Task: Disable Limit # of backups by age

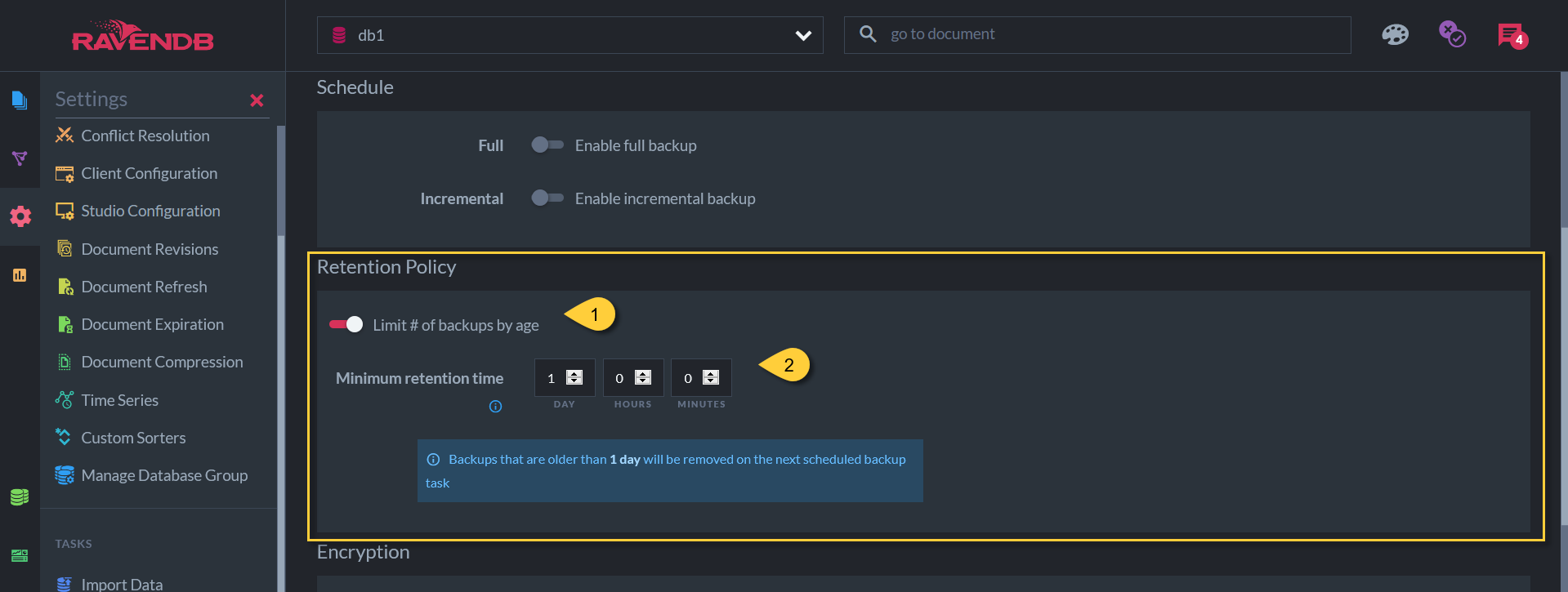Action: pos(346,324)
